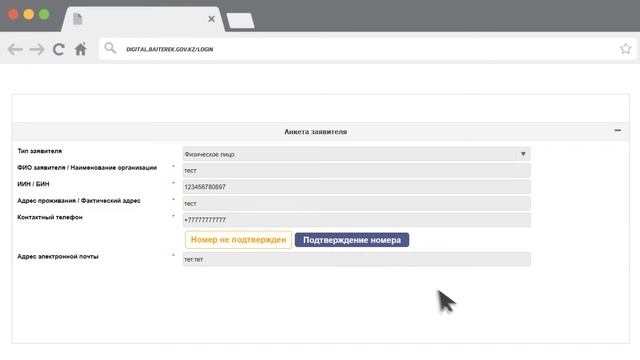Reload the page with the refresh icon

point(58,49)
